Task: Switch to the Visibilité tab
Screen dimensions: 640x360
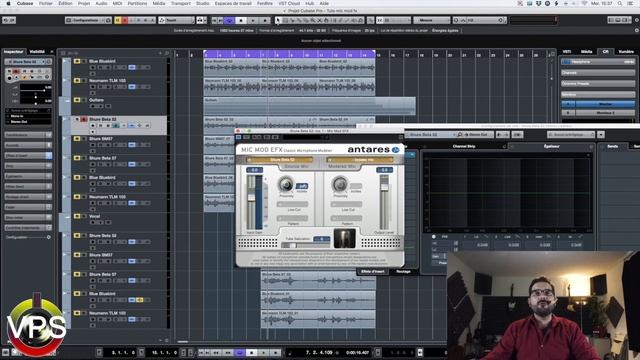Action: click(x=37, y=52)
